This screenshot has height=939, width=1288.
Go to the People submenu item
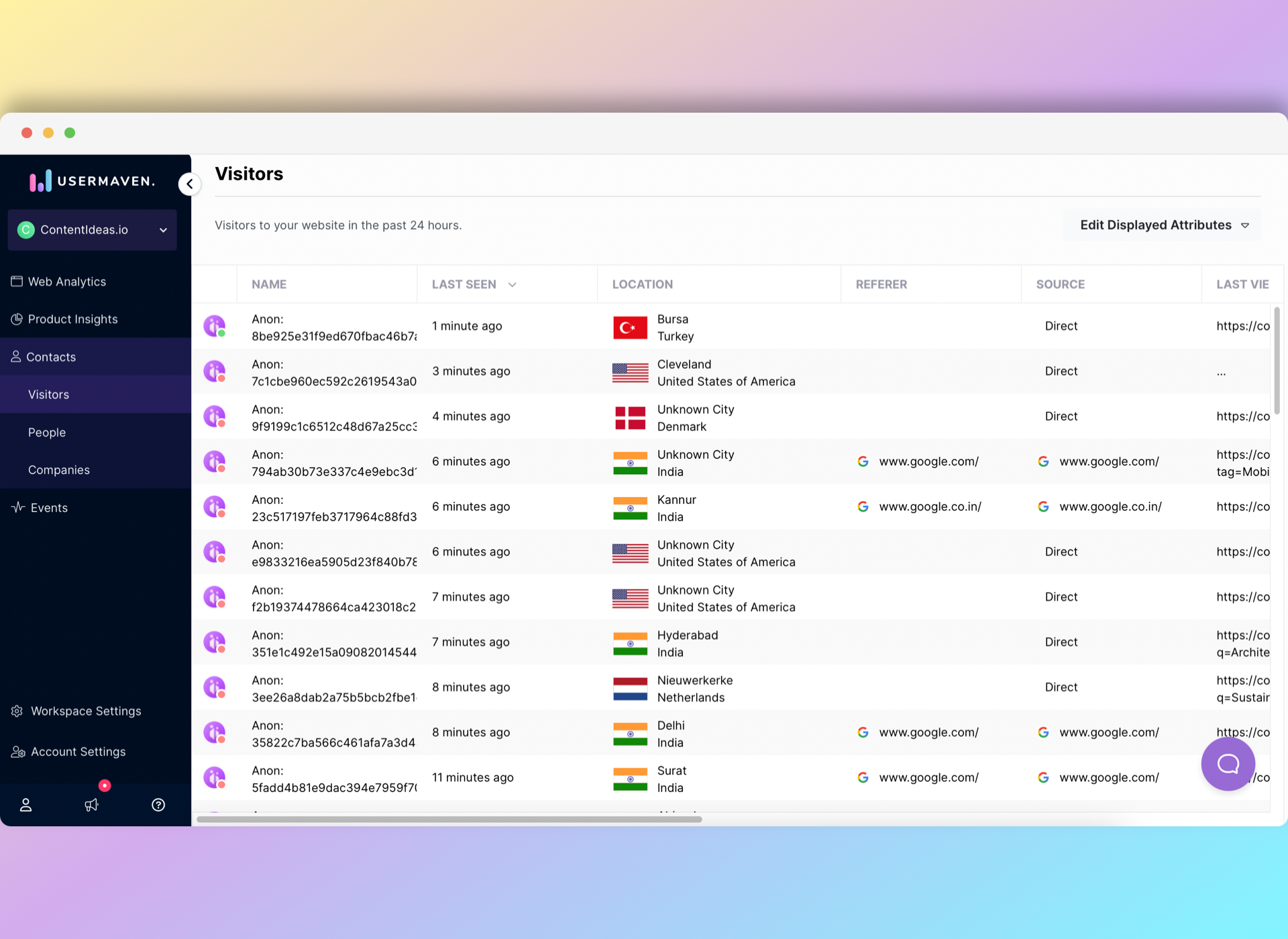pyautogui.click(x=47, y=433)
